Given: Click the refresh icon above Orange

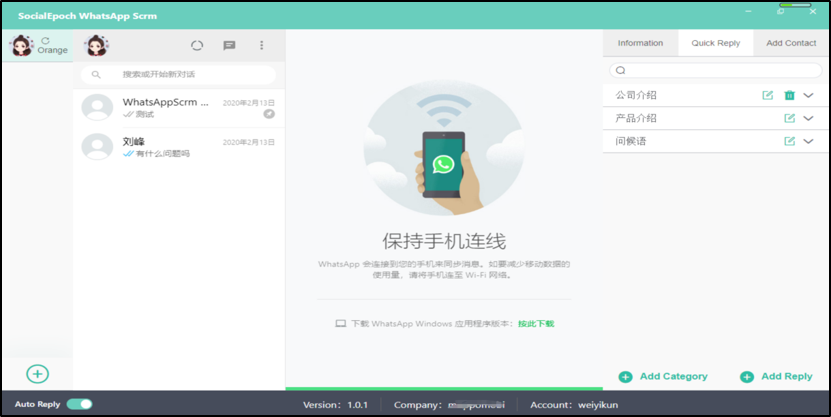Looking at the screenshot, I should (46, 40).
